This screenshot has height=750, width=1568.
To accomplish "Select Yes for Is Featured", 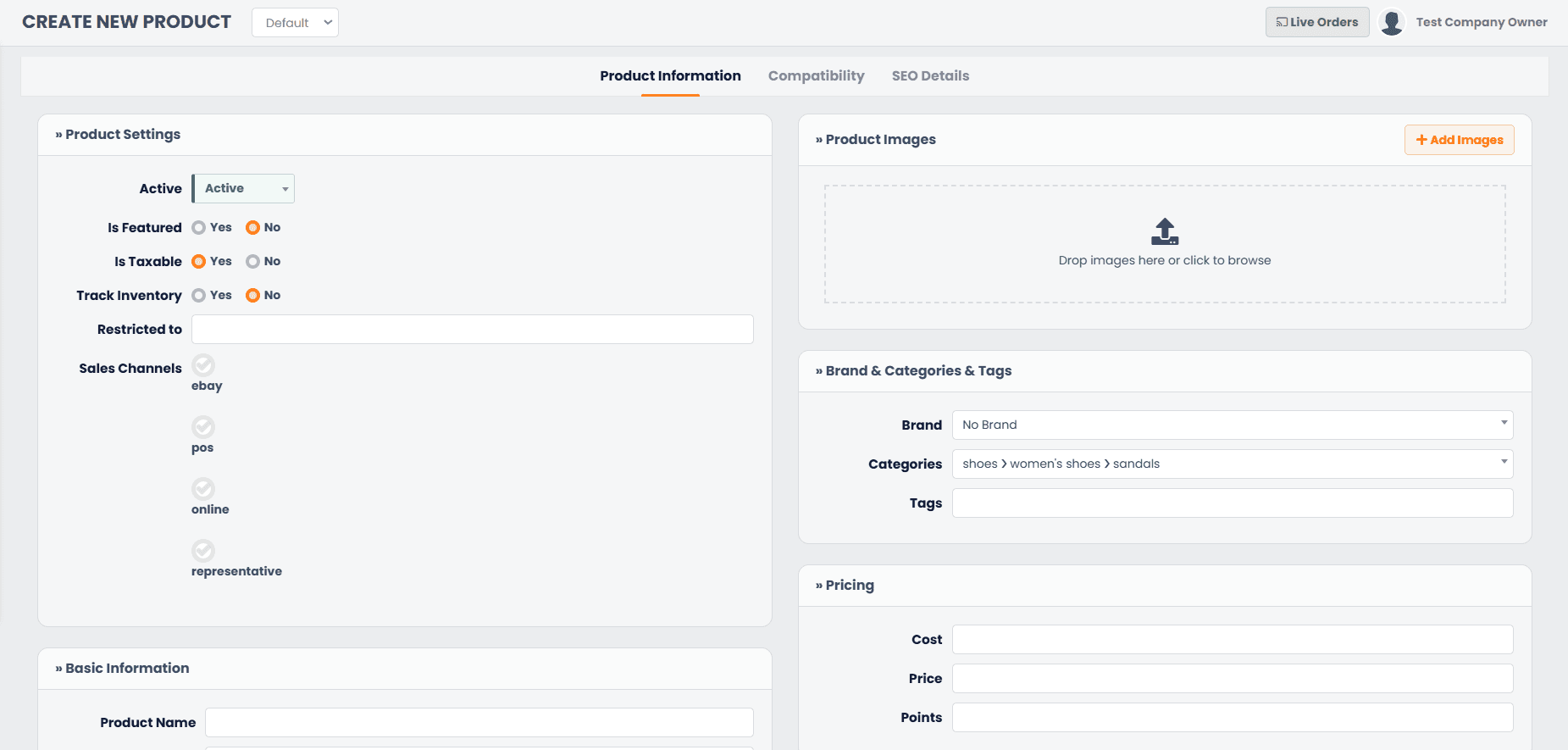I will tap(199, 227).
